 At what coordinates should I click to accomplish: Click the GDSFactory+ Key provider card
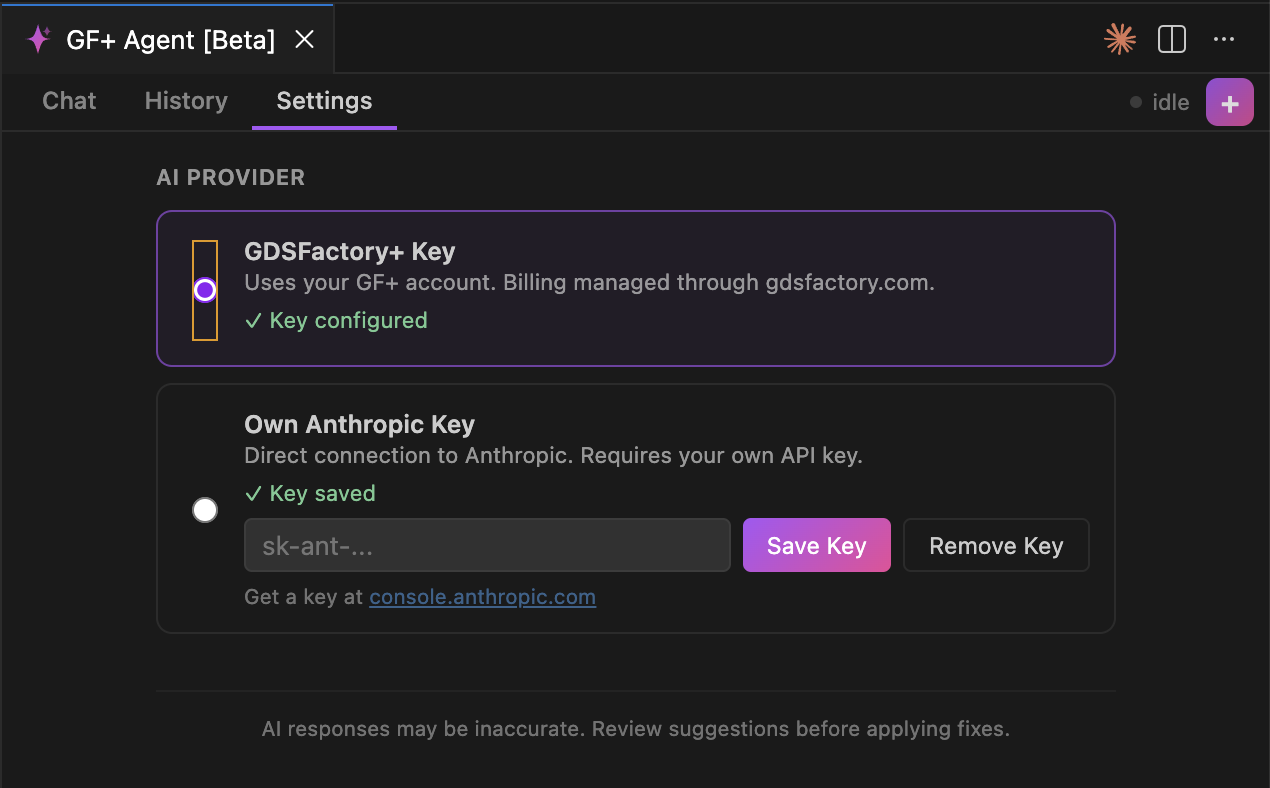(x=635, y=289)
